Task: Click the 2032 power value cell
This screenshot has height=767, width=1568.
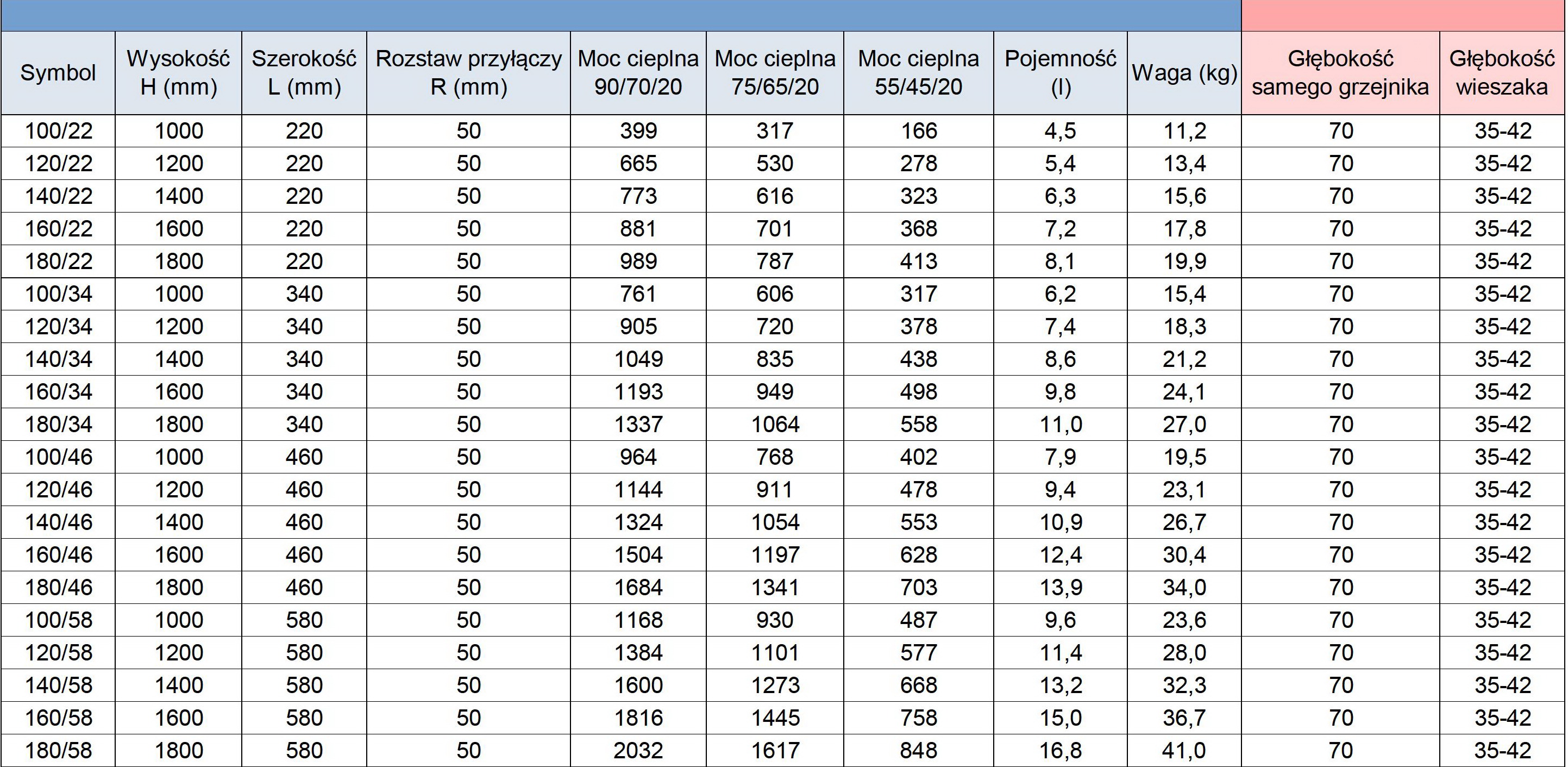Action: coord(638,751)
